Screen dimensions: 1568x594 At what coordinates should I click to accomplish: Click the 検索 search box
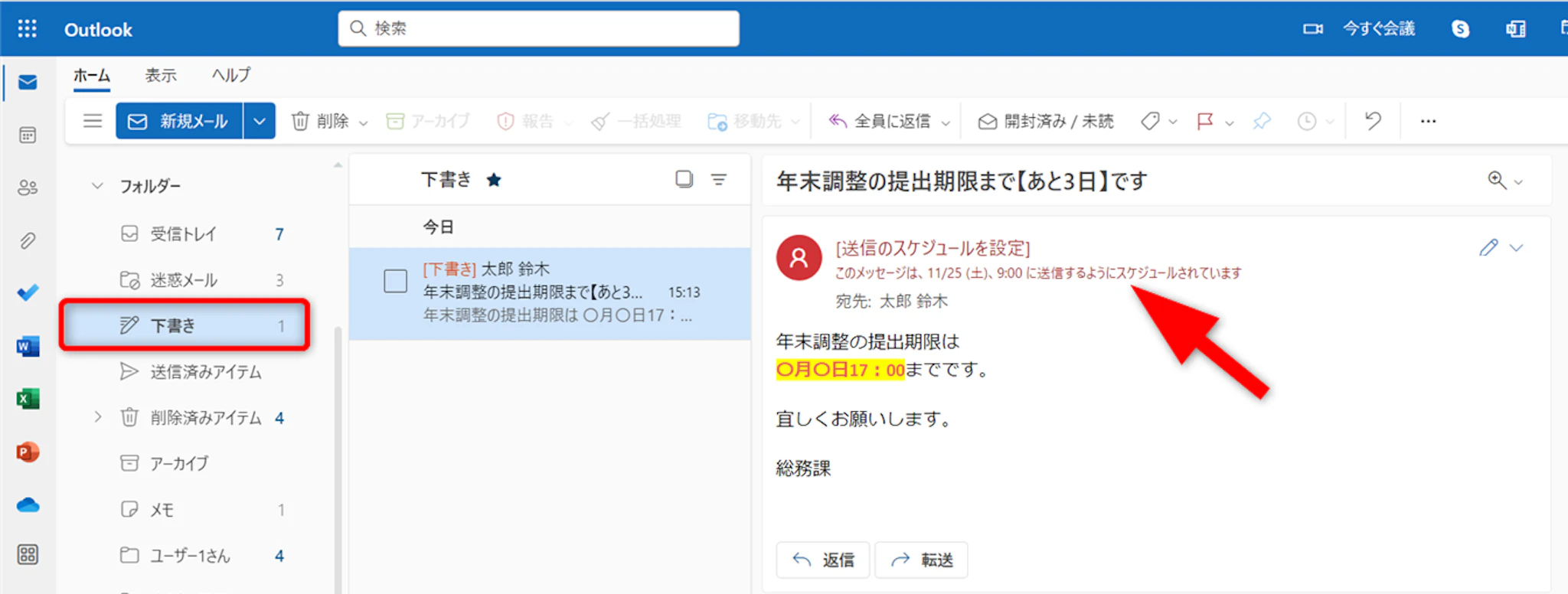point(538,28)
